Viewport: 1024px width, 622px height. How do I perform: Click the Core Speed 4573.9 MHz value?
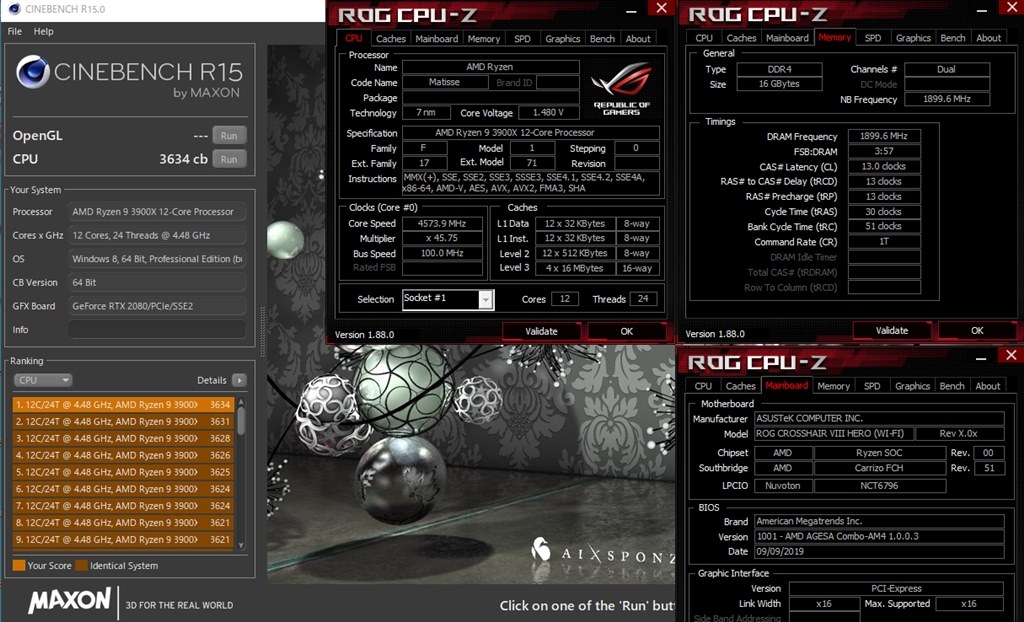(442, 223)
